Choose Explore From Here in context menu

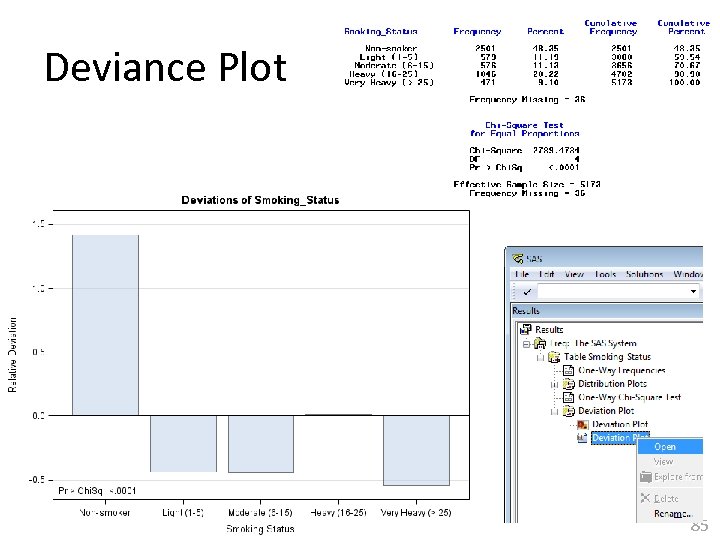tap(671, 477)
